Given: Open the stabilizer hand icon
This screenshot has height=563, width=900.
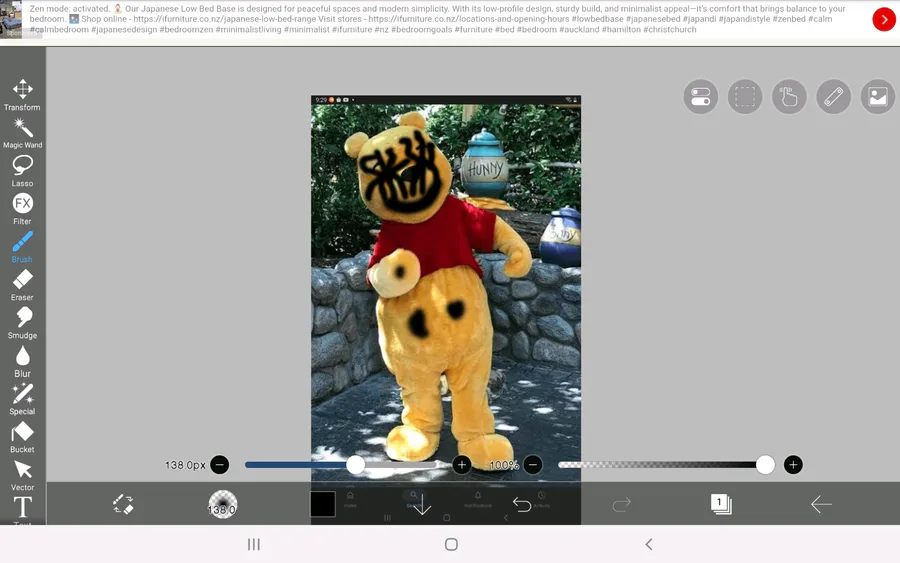Looking at the screenshot, I should [x=789, y=96].
